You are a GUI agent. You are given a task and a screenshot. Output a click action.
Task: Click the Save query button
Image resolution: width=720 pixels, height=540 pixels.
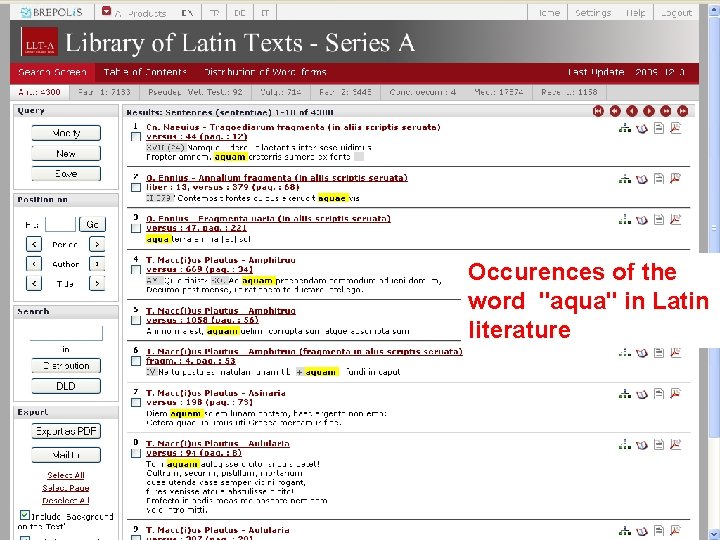[x=66, y=174]
